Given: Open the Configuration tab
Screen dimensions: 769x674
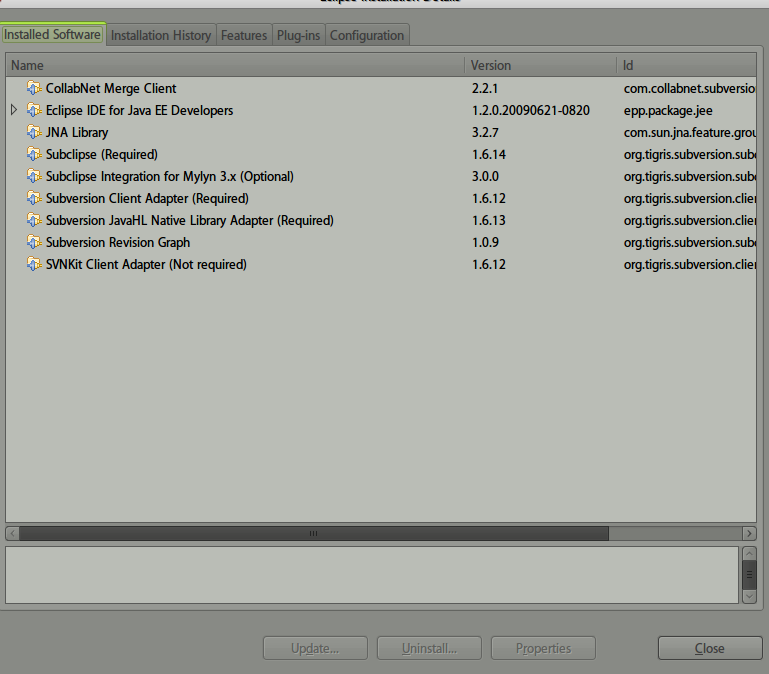Looking at the screenshot, I should [x=367, y=35].
